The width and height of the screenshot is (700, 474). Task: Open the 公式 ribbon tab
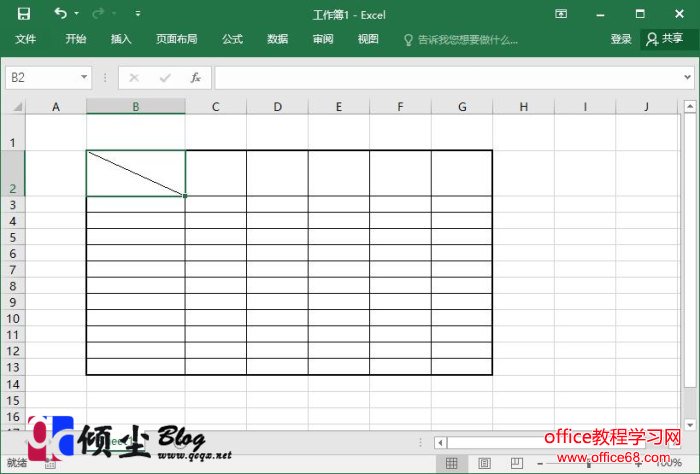(x=233, y=39)
